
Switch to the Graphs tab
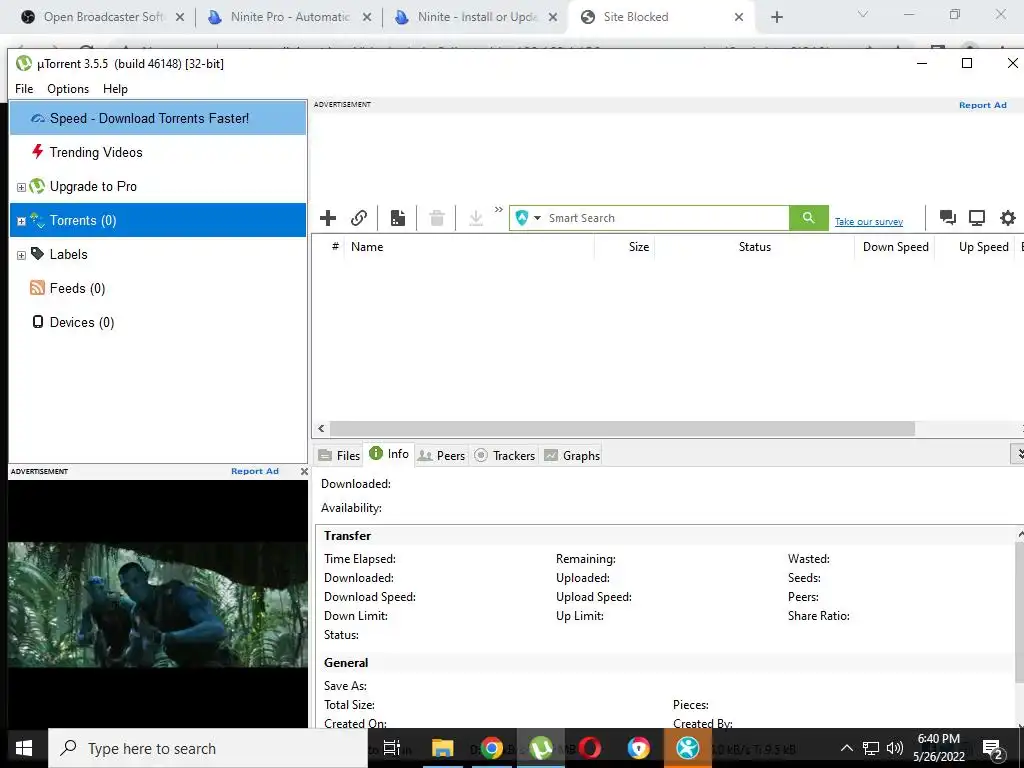[x=572, y=455]
